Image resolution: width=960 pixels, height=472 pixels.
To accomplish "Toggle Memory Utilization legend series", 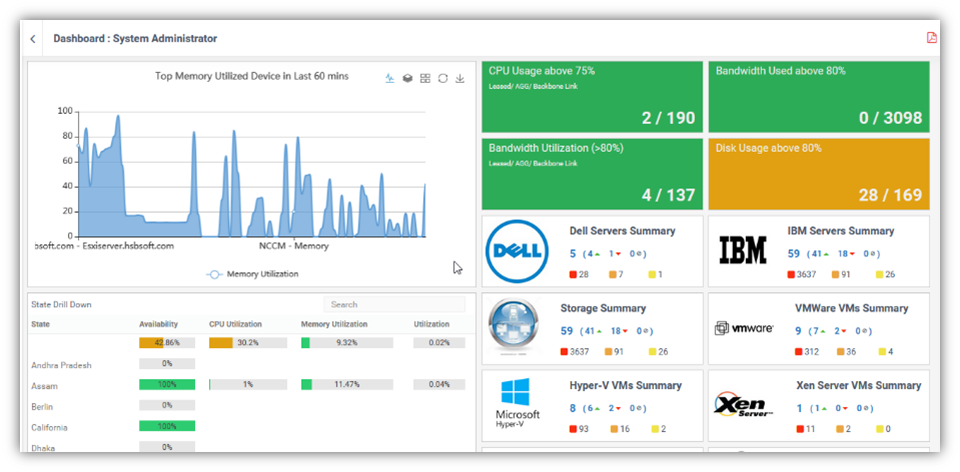I will pos(252,273).
